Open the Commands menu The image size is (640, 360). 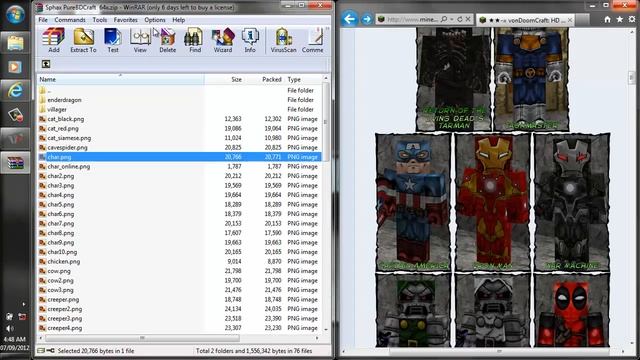click(x=70, y=20)
